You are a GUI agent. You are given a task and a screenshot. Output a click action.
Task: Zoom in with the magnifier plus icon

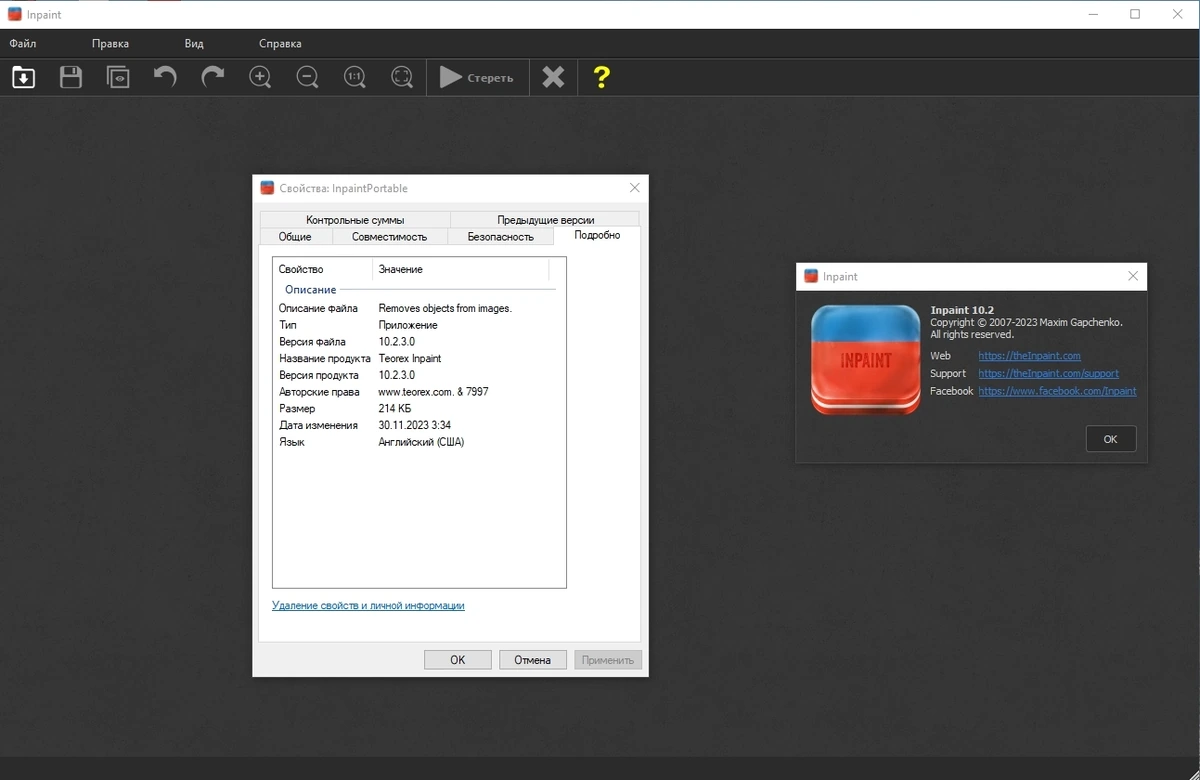[260, 77]
